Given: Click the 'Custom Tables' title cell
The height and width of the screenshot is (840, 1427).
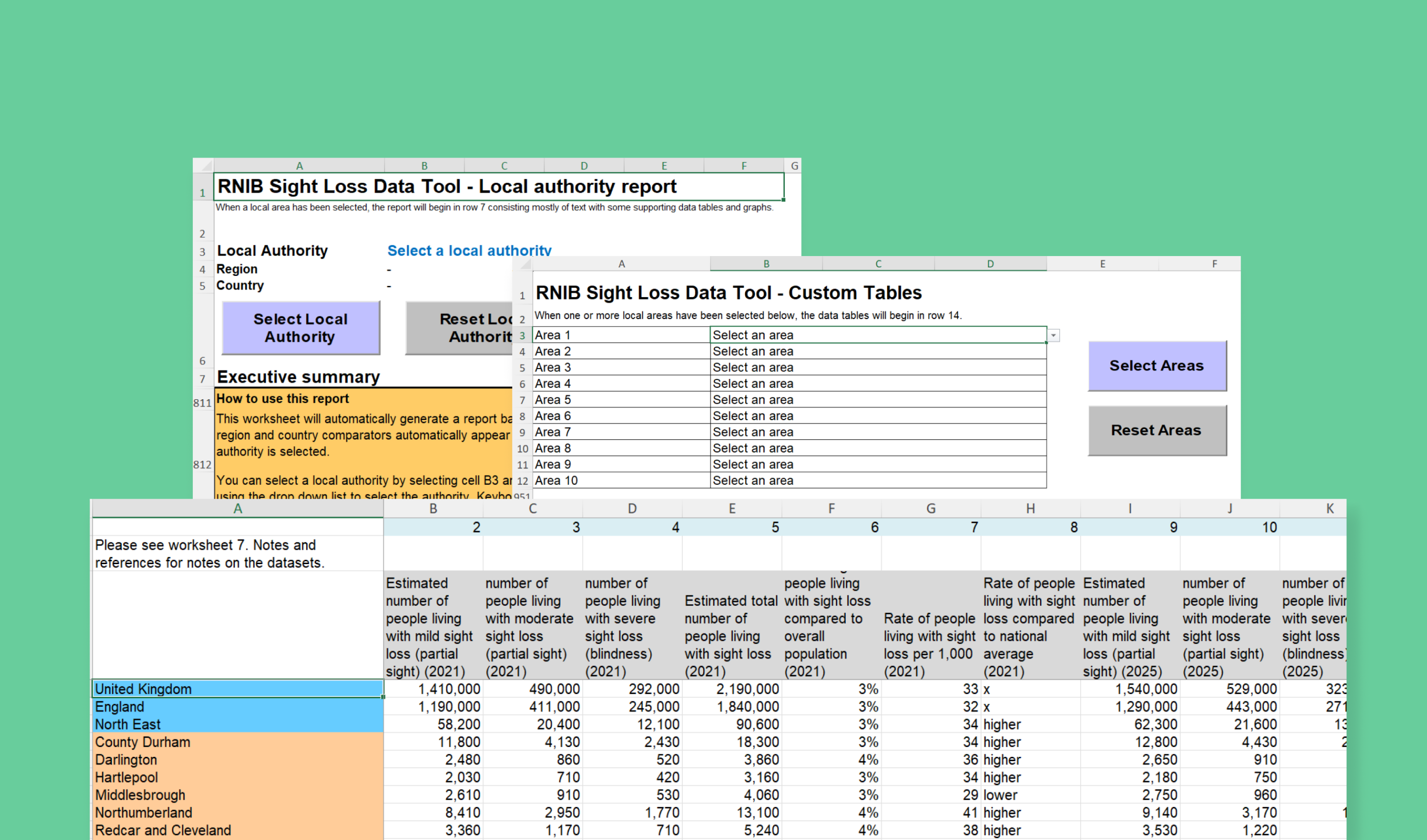Looking at the screenshot, I should point(729,293).
